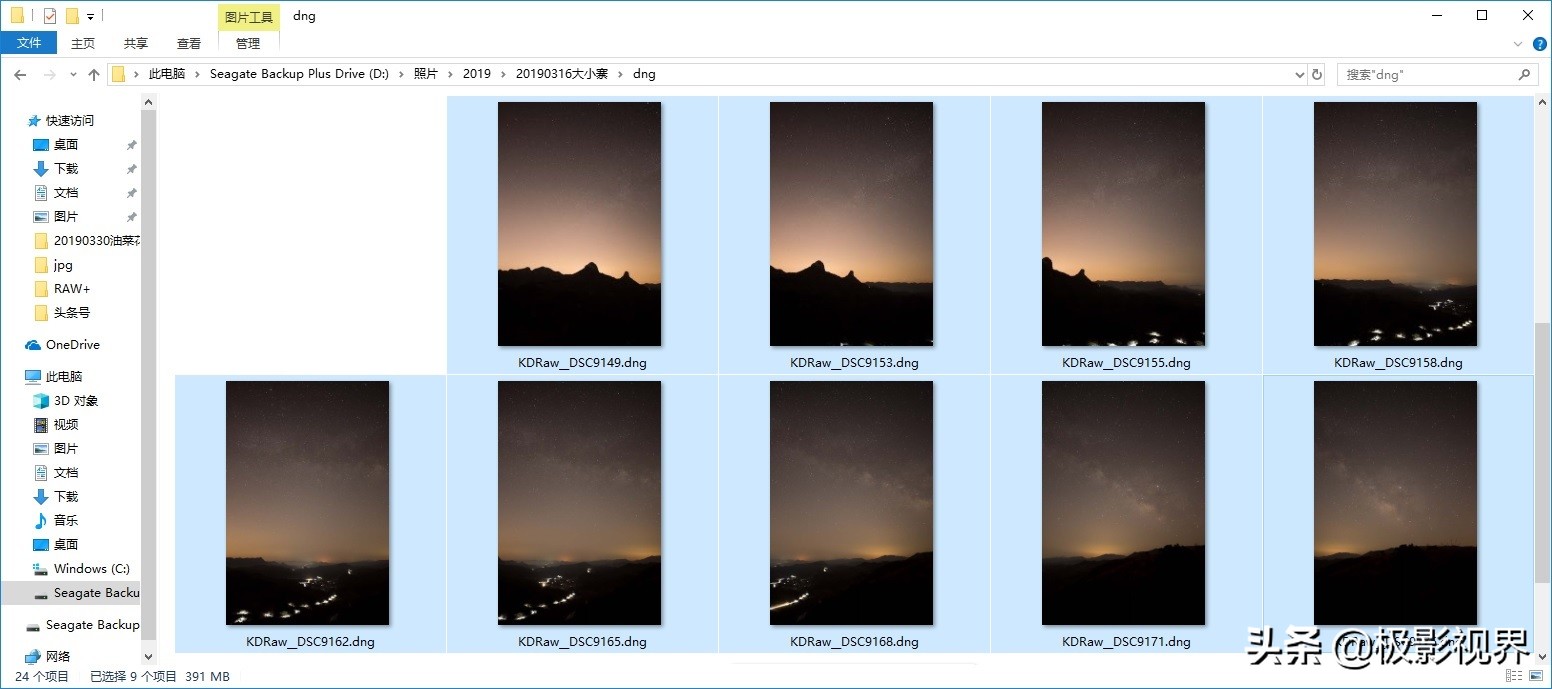Click the 图片工具 contextual tab header
This screenshot has height=689, width=1552.
pyautogui.click(x=249, y=17)
